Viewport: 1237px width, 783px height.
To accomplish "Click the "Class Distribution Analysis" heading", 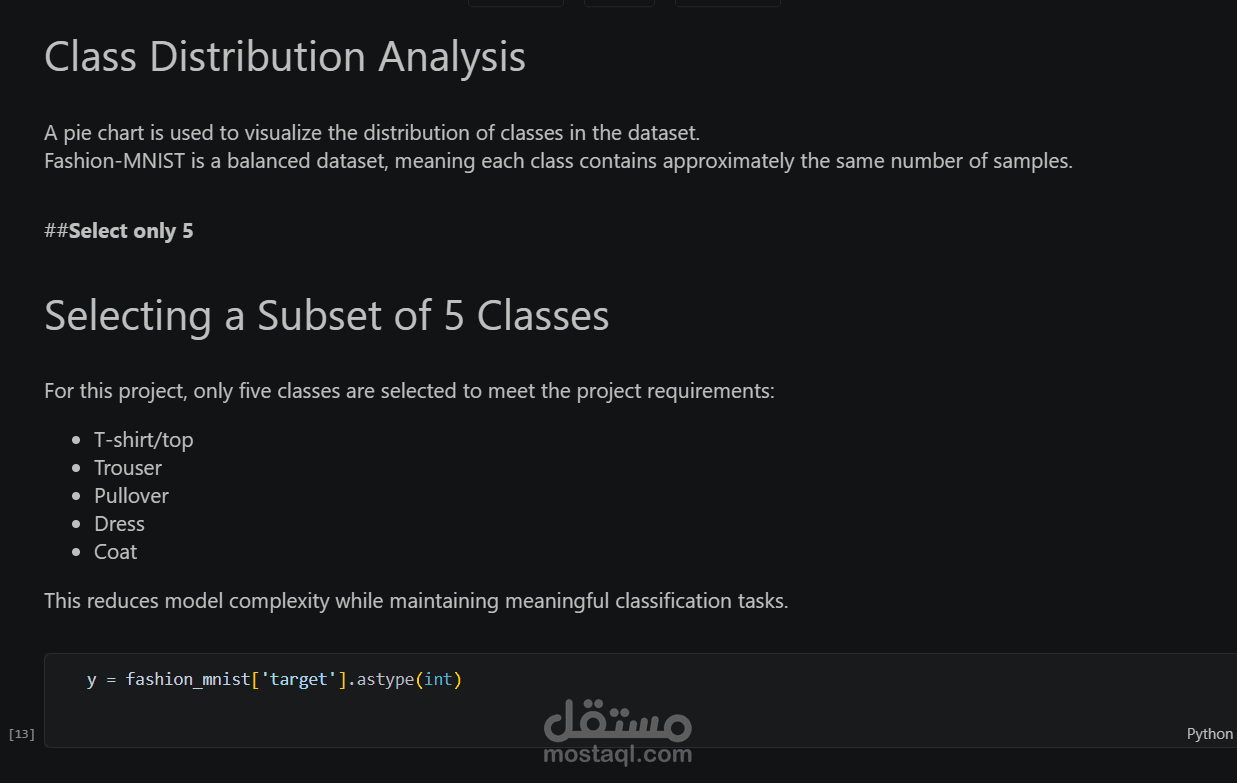I will click(285, 57).
